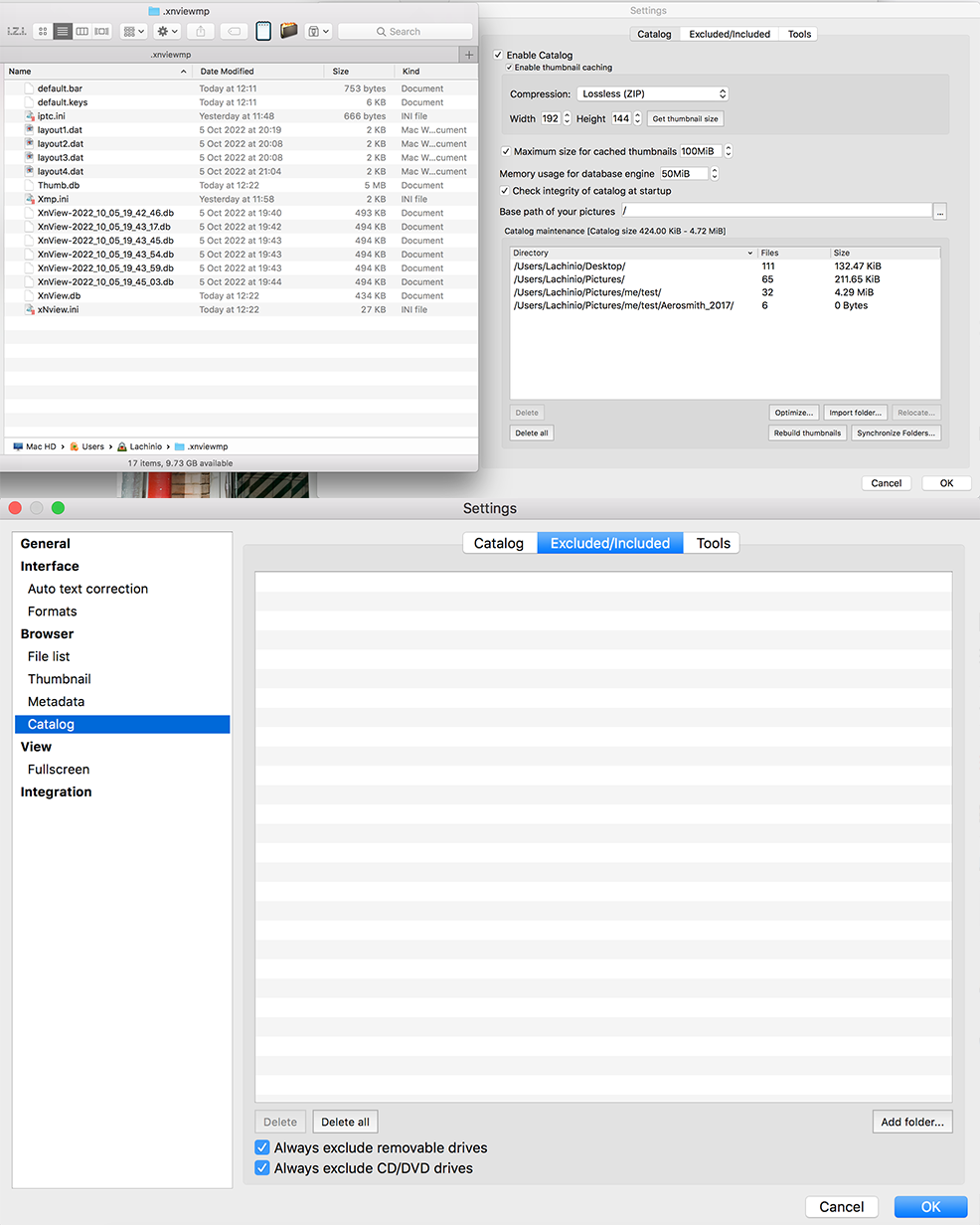Toggle Always exclude CD/DVD drives
The image size is (980, 1225).
coord(262,1168)
